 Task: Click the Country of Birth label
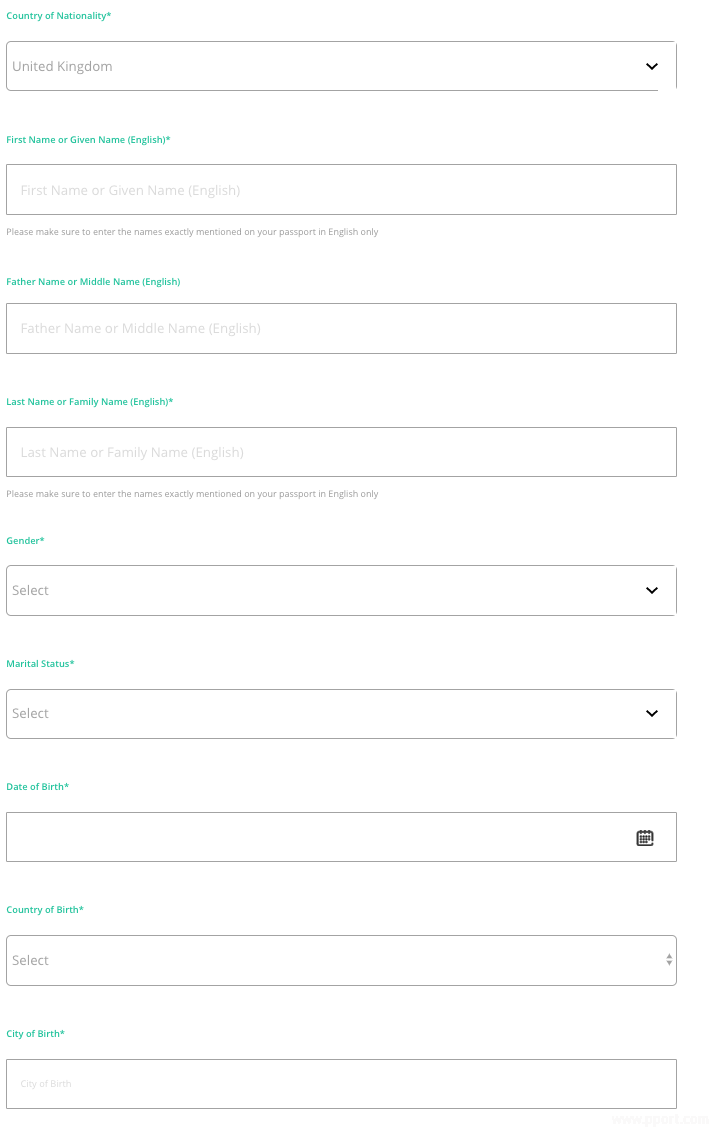pos(45,910)
